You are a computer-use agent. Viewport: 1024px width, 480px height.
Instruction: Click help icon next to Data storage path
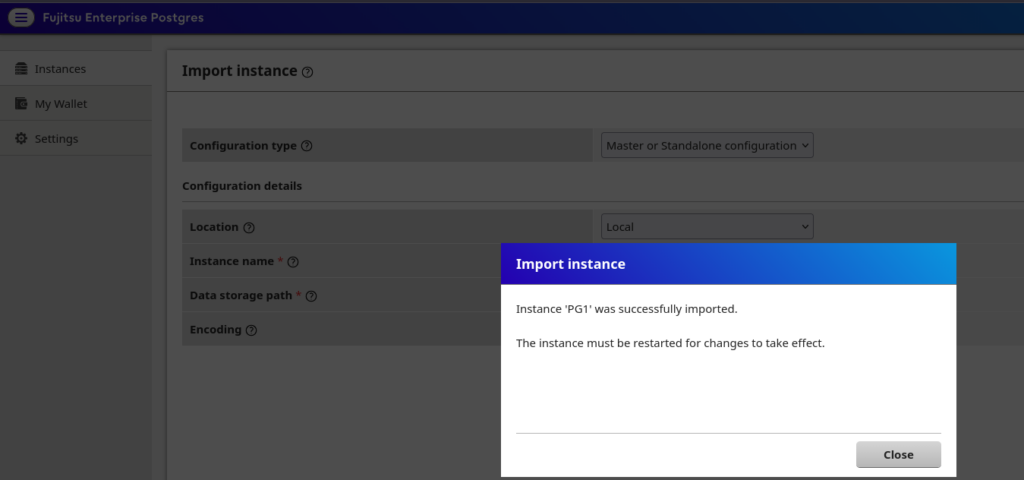pos(311,296)
